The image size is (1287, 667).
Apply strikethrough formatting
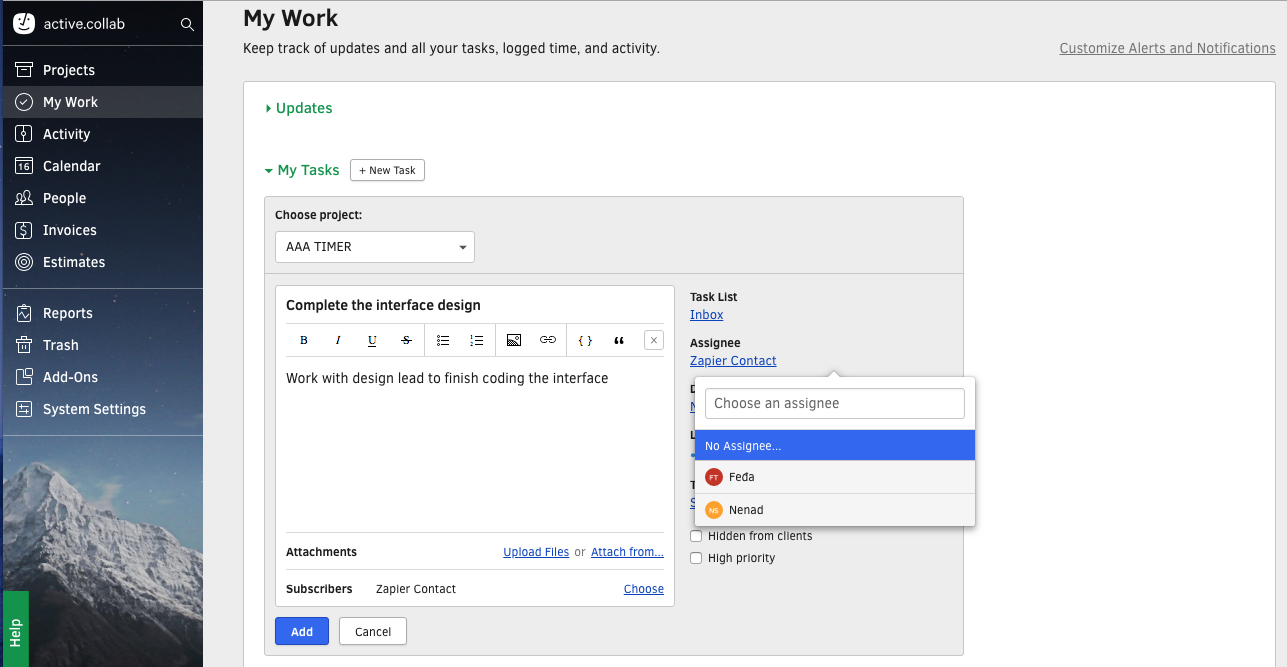point(406,340)
